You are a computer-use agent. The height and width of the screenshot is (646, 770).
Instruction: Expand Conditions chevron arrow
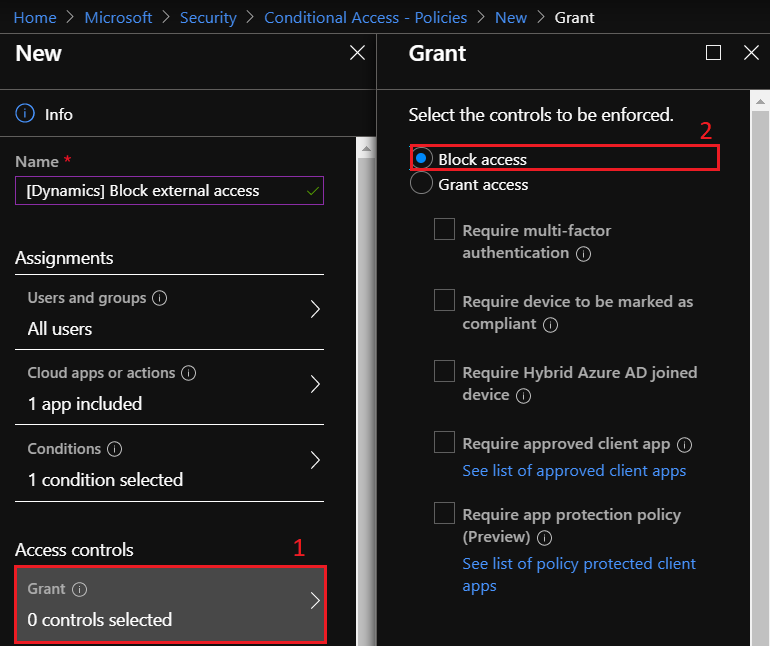coord(315,460)
